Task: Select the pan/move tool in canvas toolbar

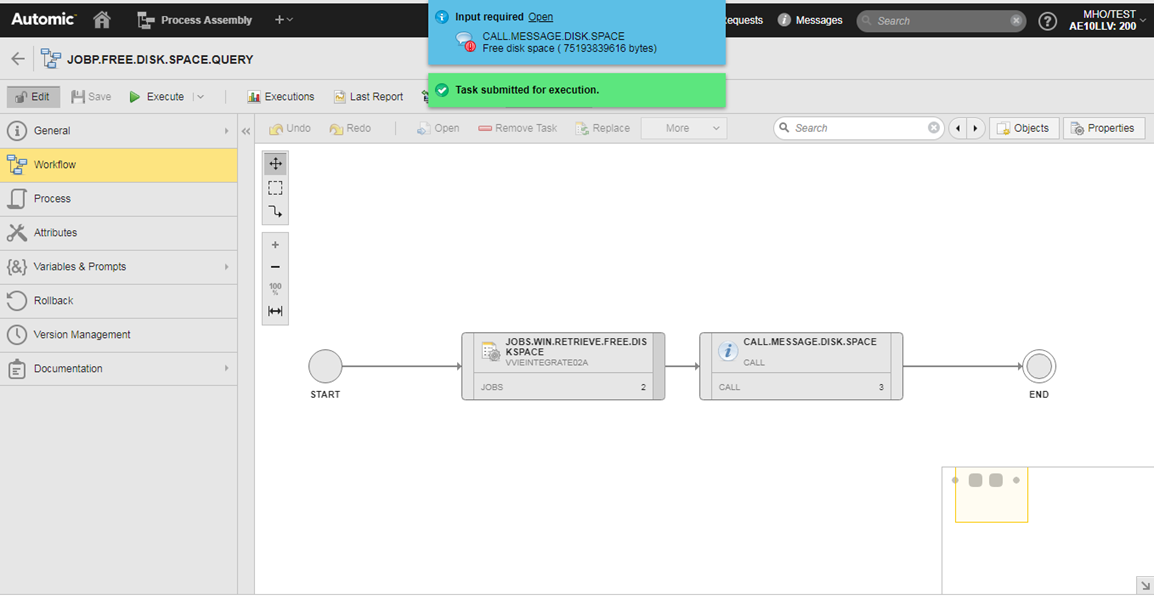Action: 275,164
